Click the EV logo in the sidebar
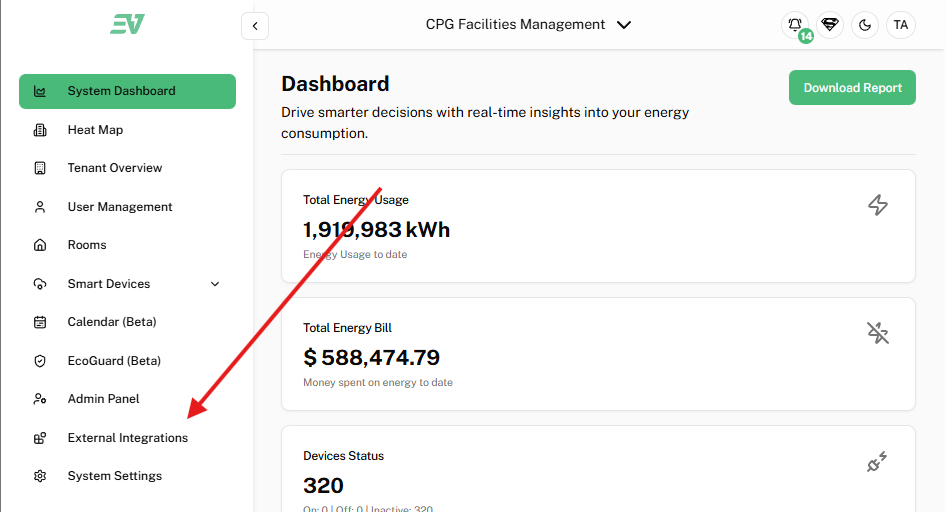 pyautogui.click(x=127, y=24)
